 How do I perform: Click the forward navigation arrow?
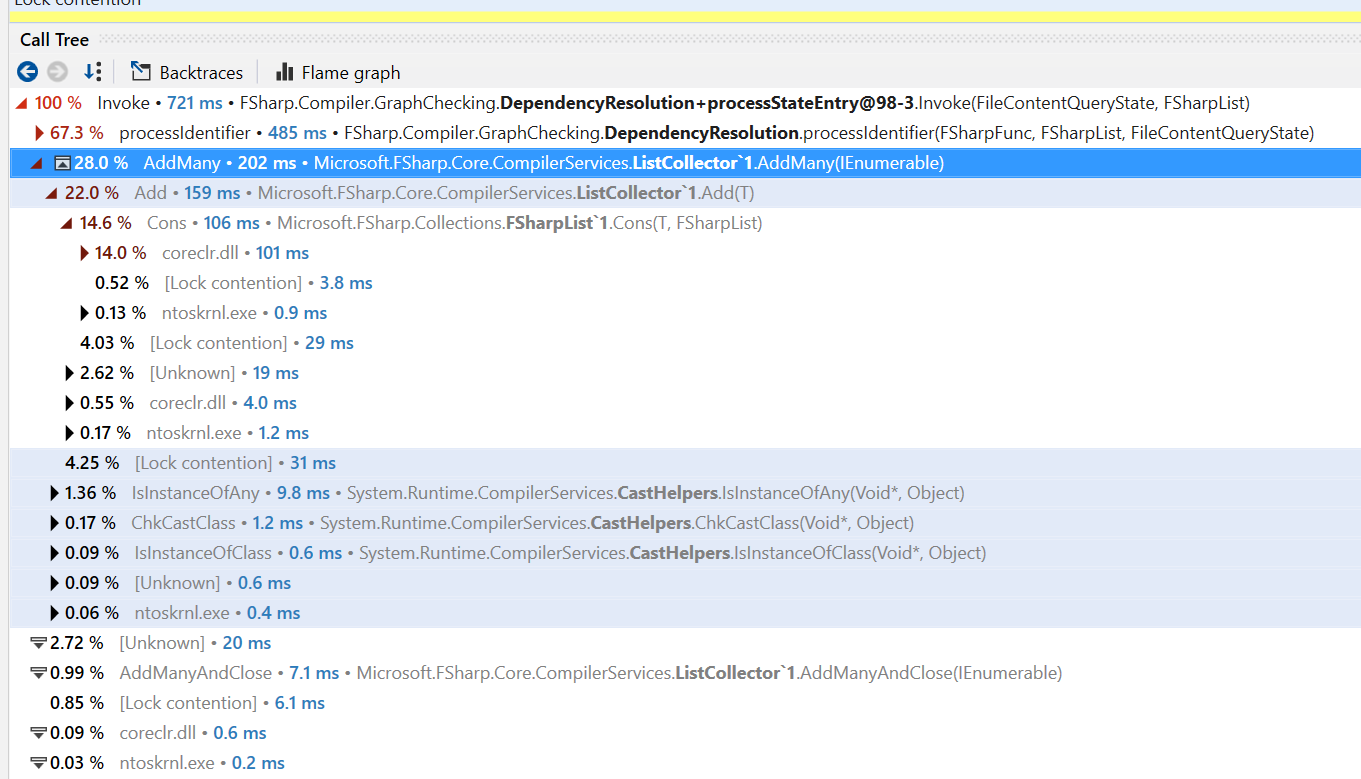coord(57,71)
